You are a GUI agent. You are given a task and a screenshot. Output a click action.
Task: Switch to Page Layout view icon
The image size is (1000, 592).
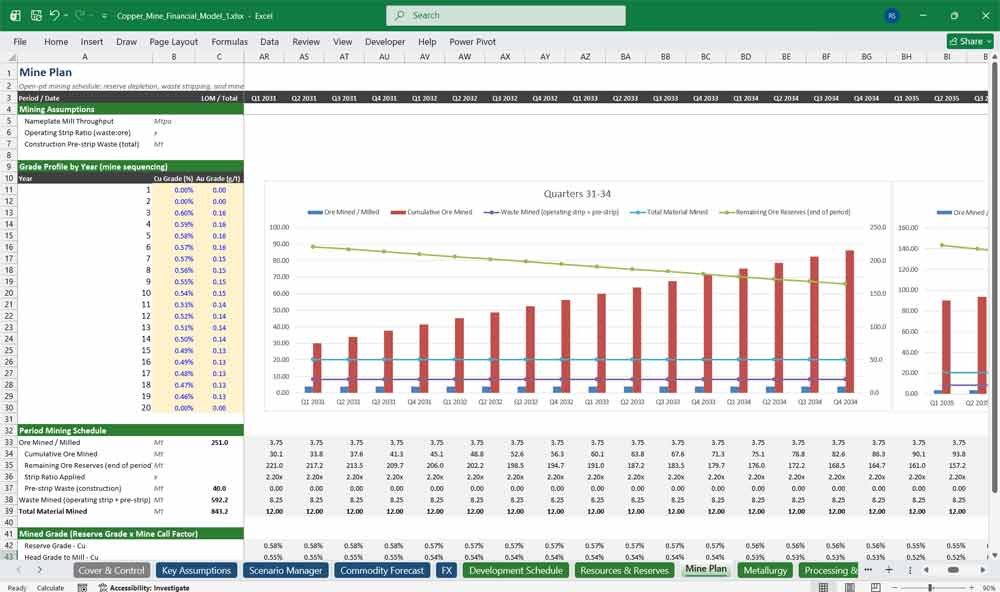[849, 587]
